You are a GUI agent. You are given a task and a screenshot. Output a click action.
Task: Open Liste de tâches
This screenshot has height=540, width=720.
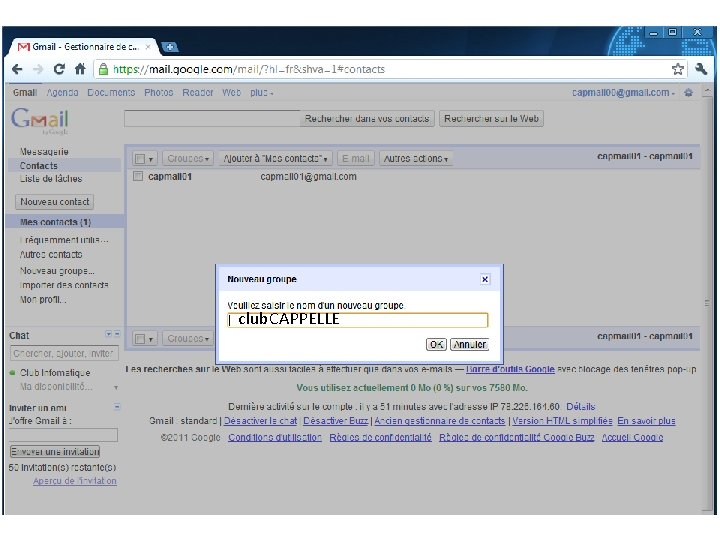[x=51, y=179]
